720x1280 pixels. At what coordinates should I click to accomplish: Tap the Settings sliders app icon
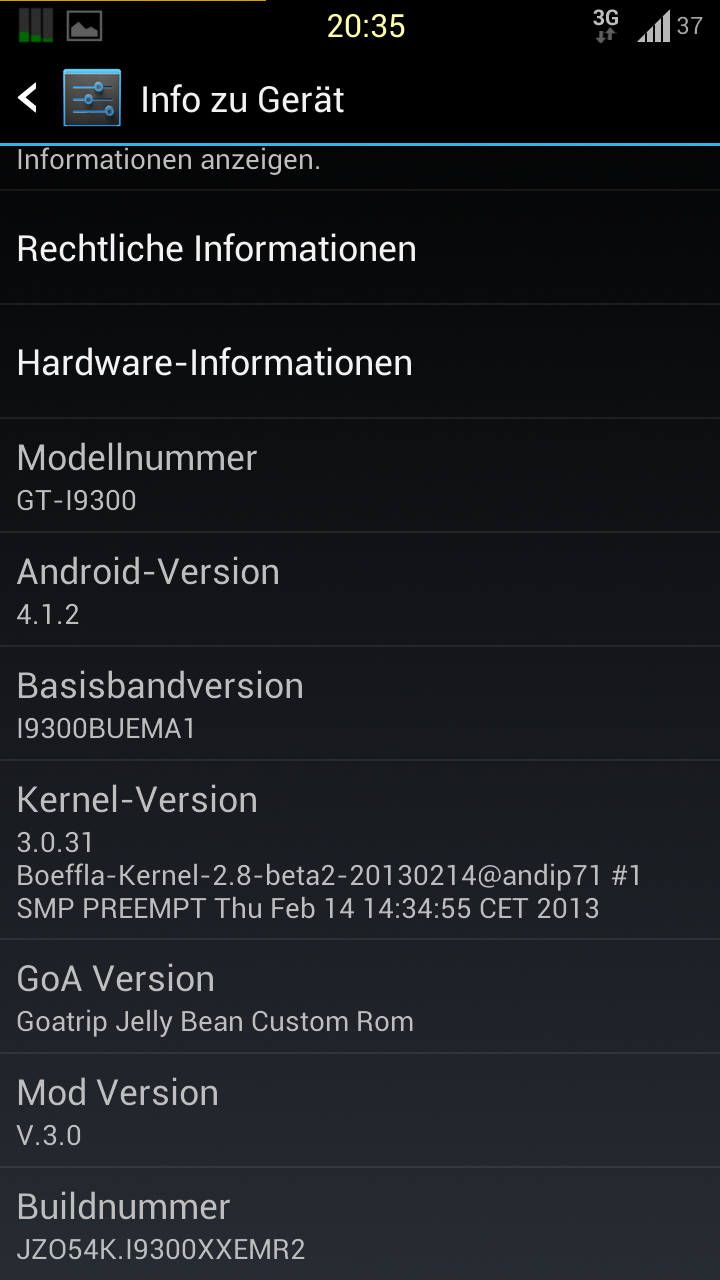point(92,98)
